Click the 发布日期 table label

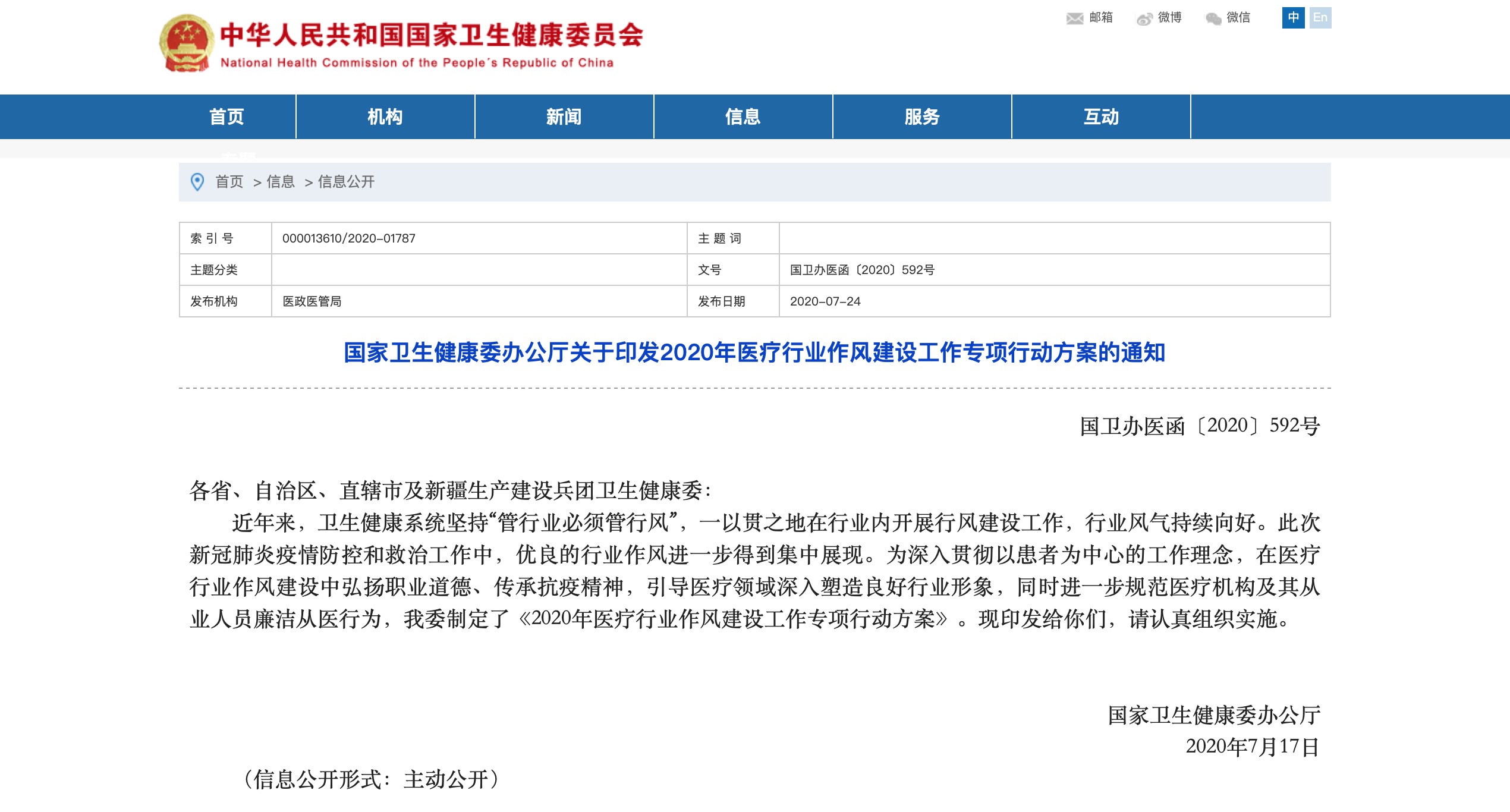[x=722, y=301]
